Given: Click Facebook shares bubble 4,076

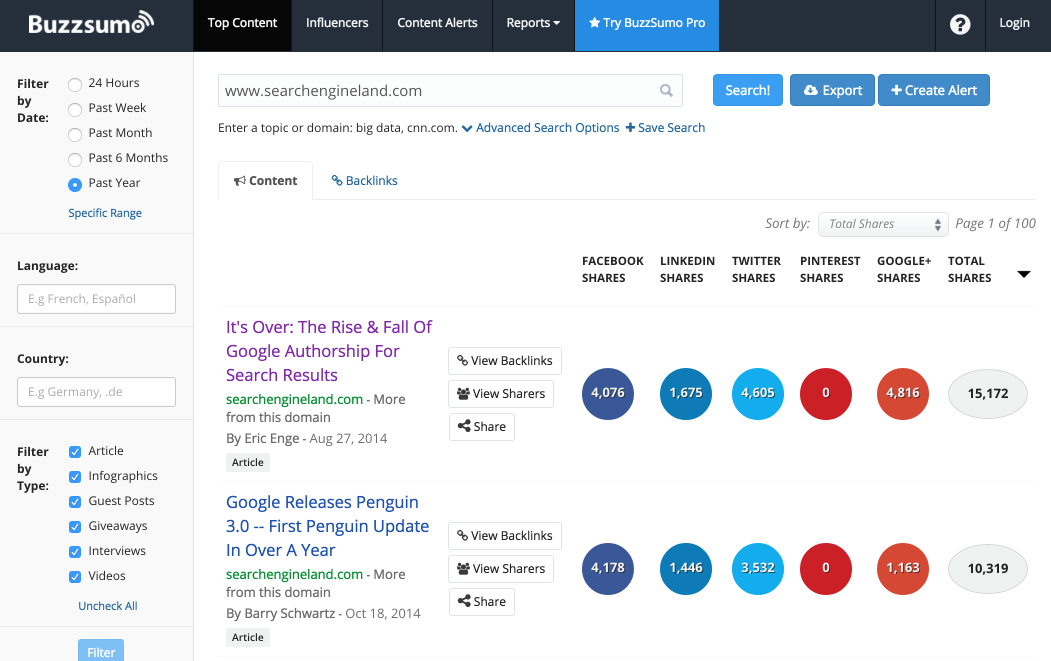Looking at the screenshot, I should (x=608, y=394).
